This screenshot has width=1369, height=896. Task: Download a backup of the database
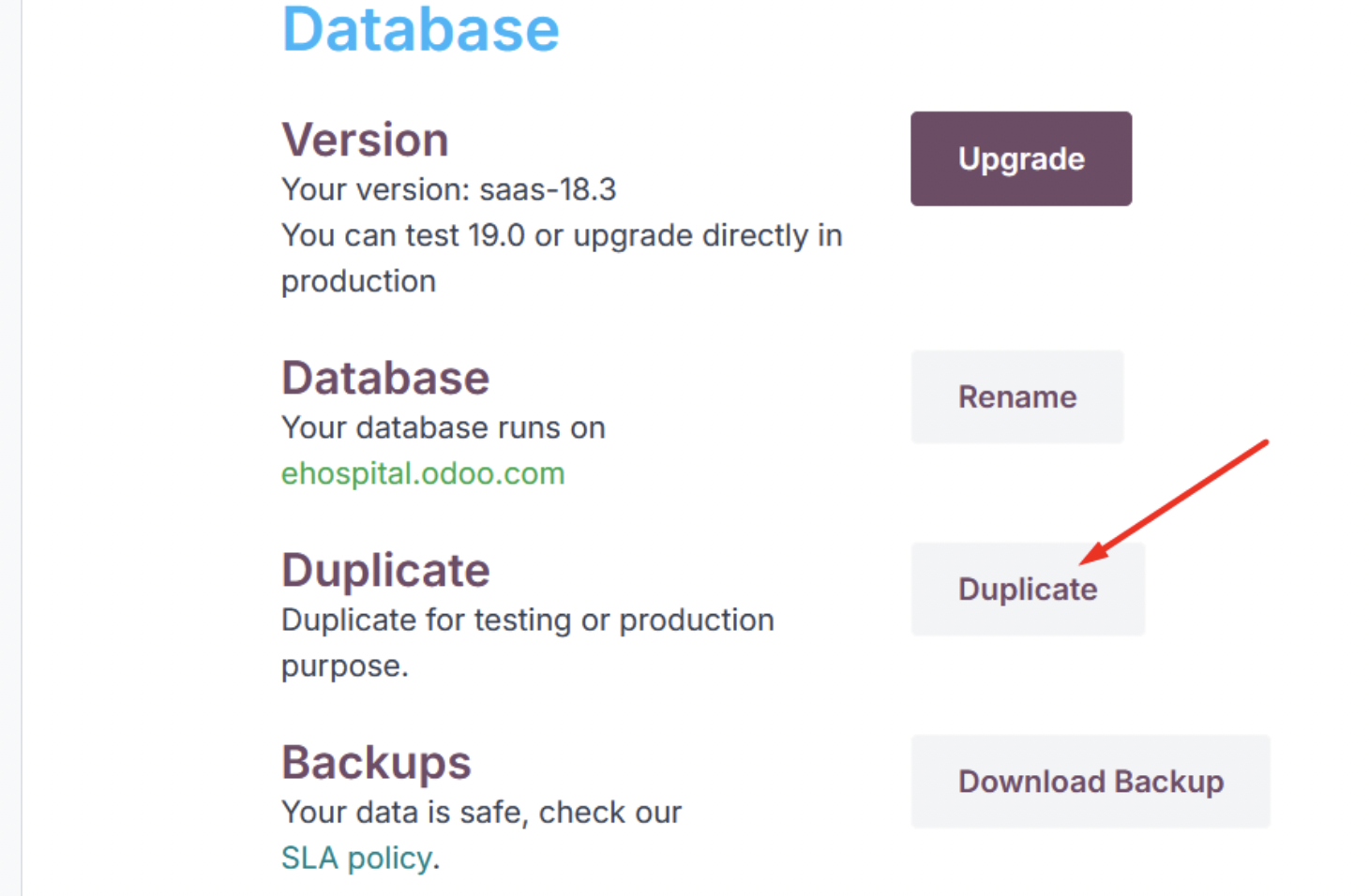click(1090, 781)
